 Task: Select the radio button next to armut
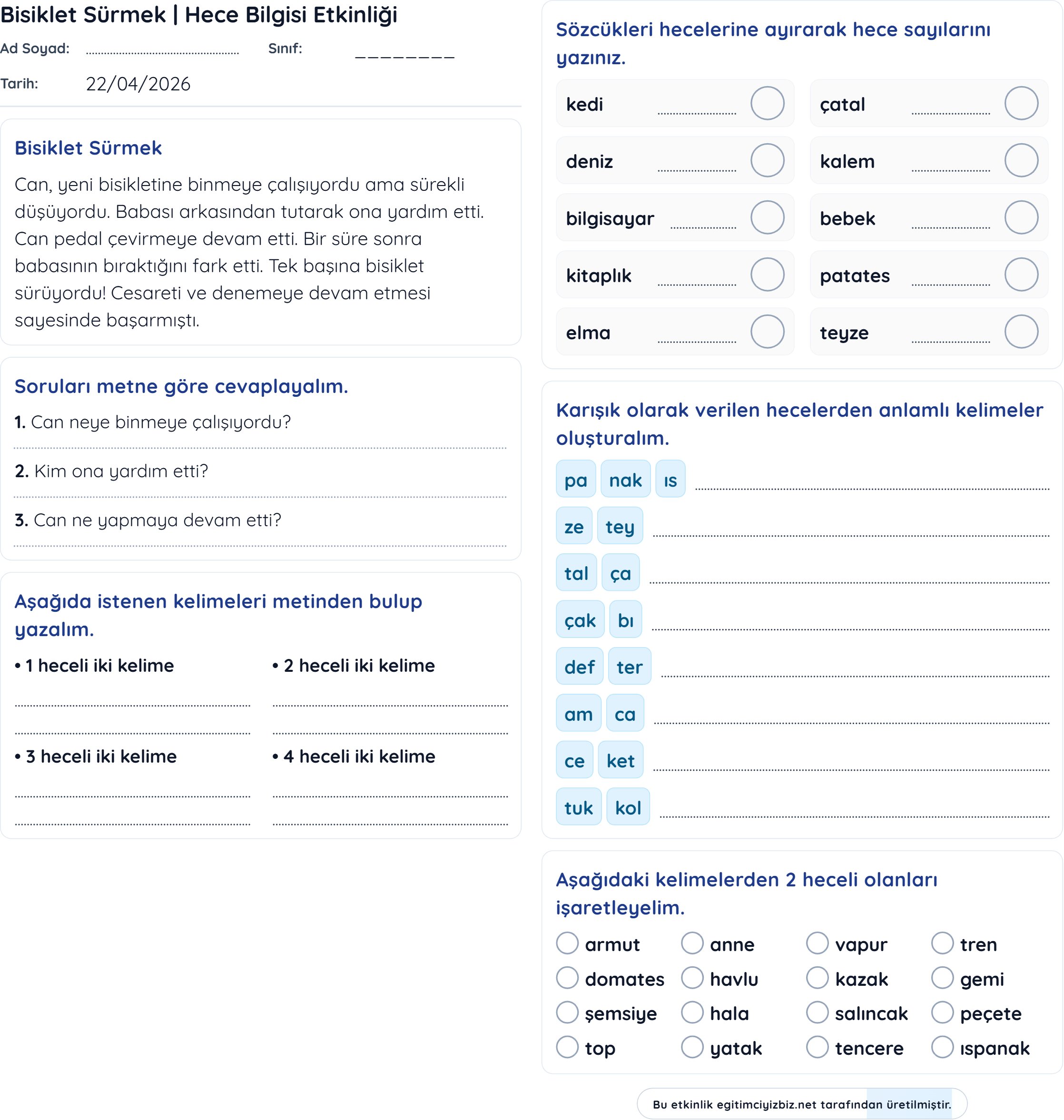(567, 943)
